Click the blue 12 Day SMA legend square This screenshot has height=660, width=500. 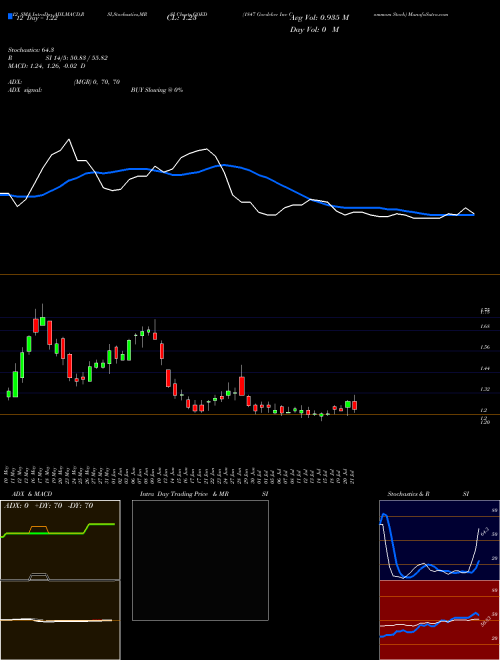coord(10,17)
